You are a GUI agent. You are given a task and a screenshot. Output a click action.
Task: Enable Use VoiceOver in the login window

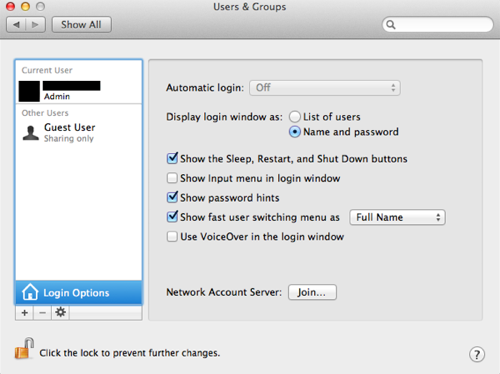tap(172, 237)
